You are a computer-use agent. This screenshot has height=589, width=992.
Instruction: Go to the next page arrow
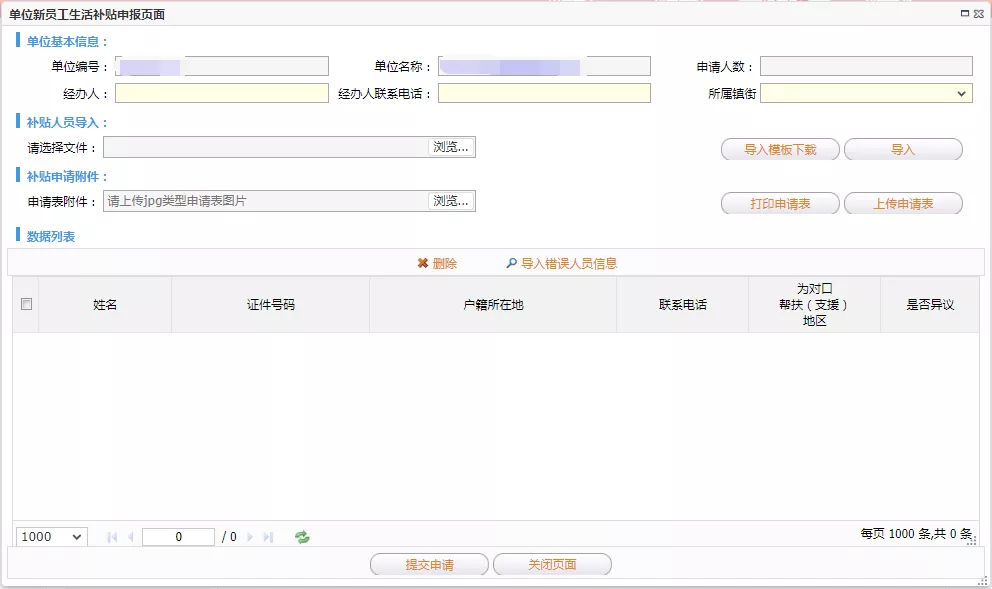250,537
